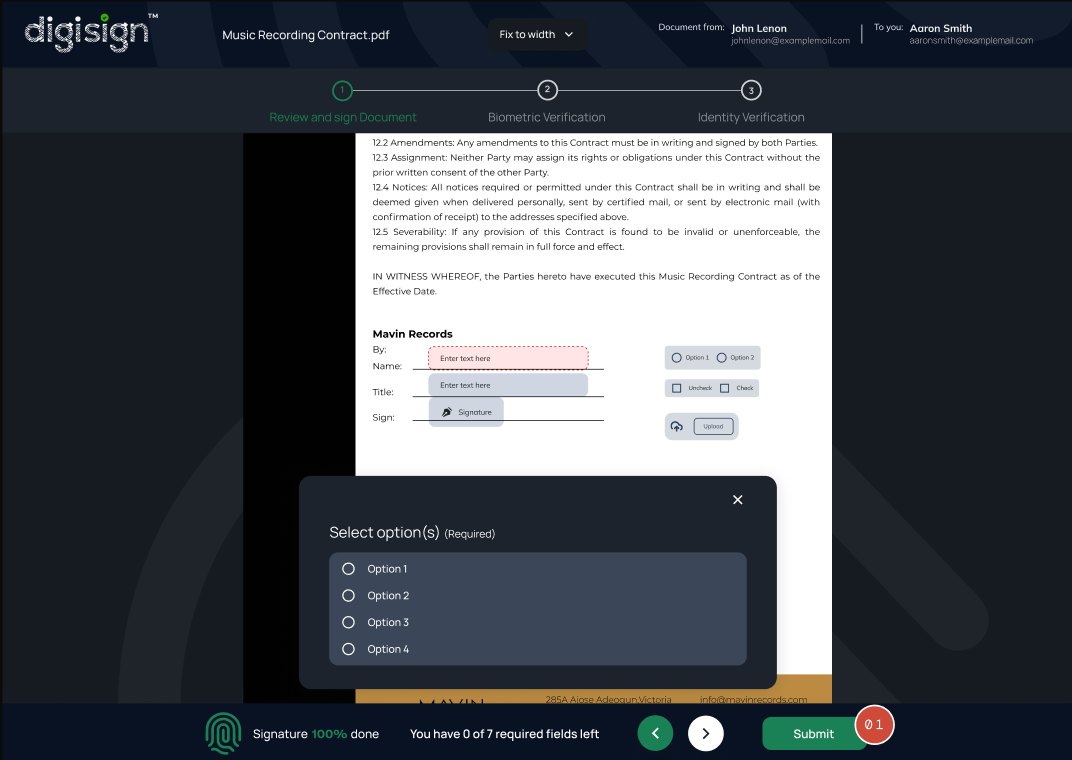This screenshot has width=1072, height=760.
Task: Click the info@mavinrecords.com footer email
Action: click(753, 699)
